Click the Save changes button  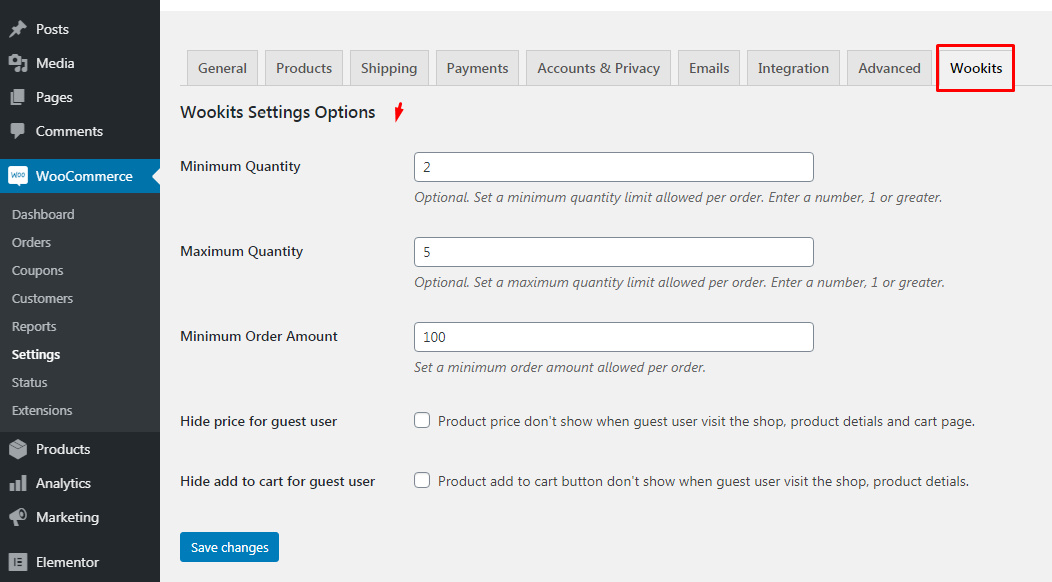click(x=229, y=547)
